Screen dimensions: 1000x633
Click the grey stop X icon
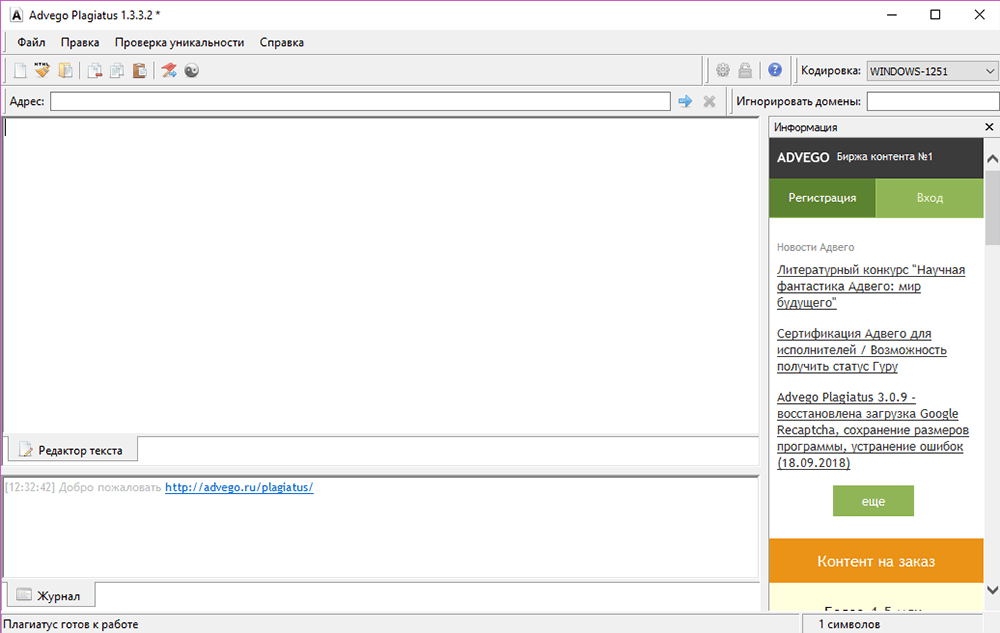coord(709,101)
